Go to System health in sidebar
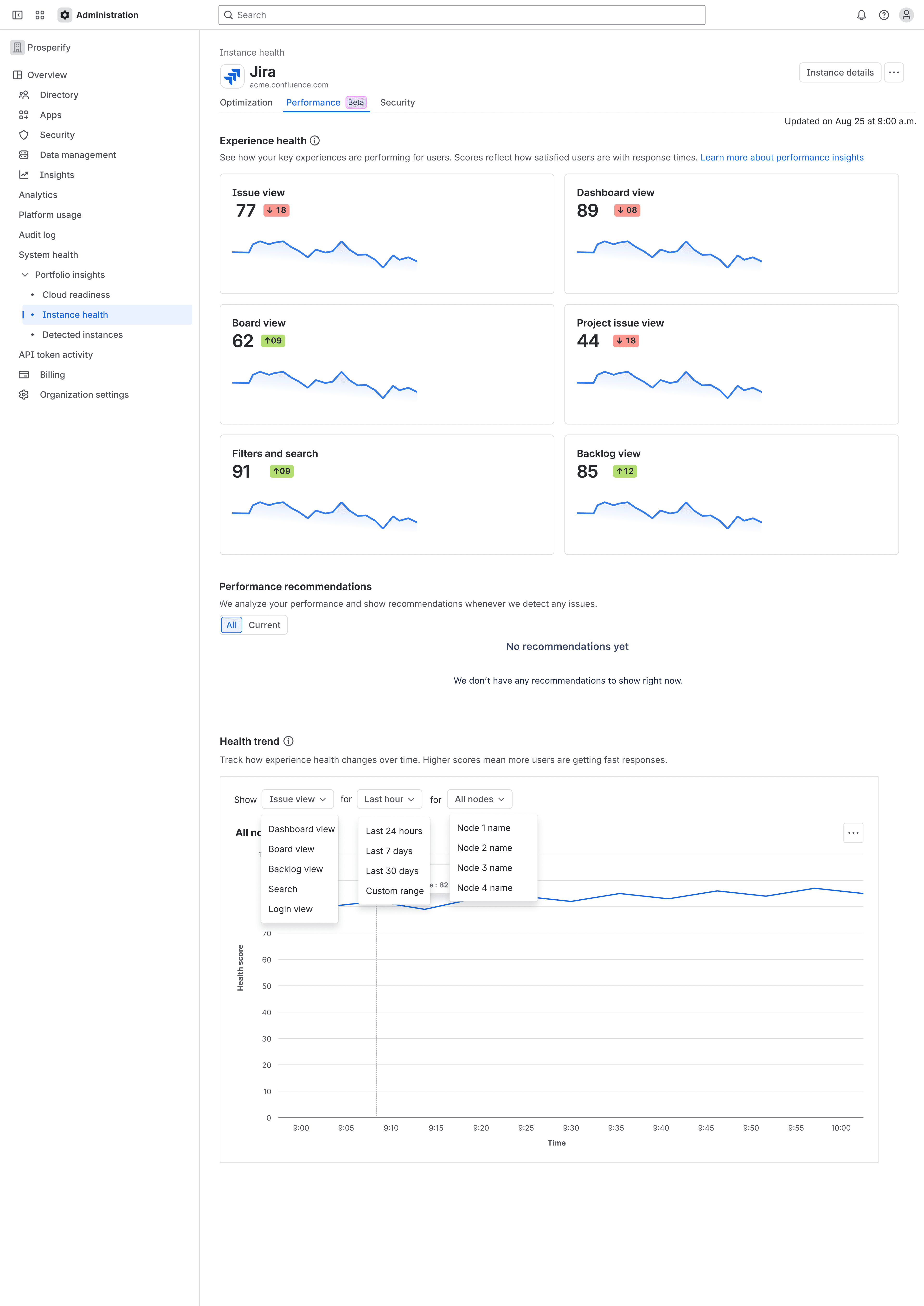This screenshot has width=924, height=1306. (48, 255)
